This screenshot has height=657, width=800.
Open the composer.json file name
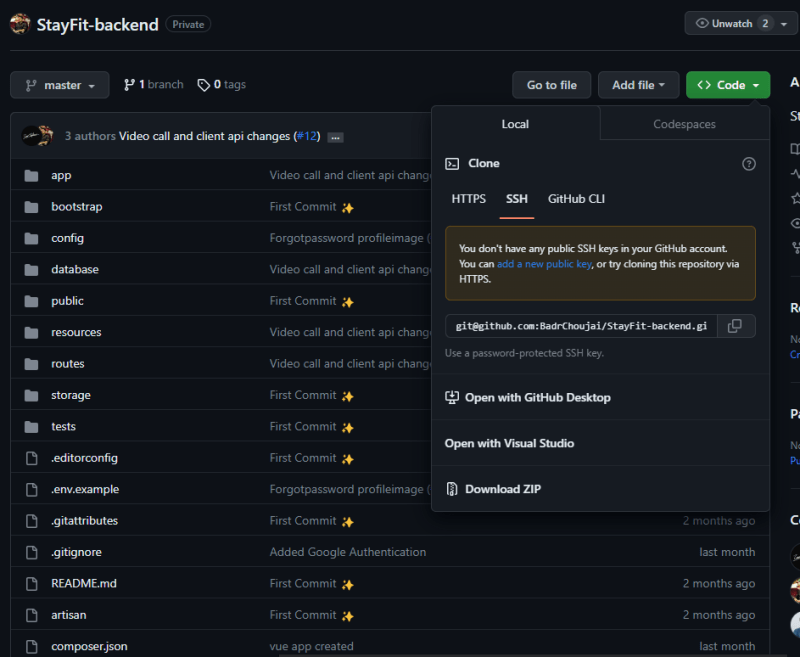pos(89,646)
